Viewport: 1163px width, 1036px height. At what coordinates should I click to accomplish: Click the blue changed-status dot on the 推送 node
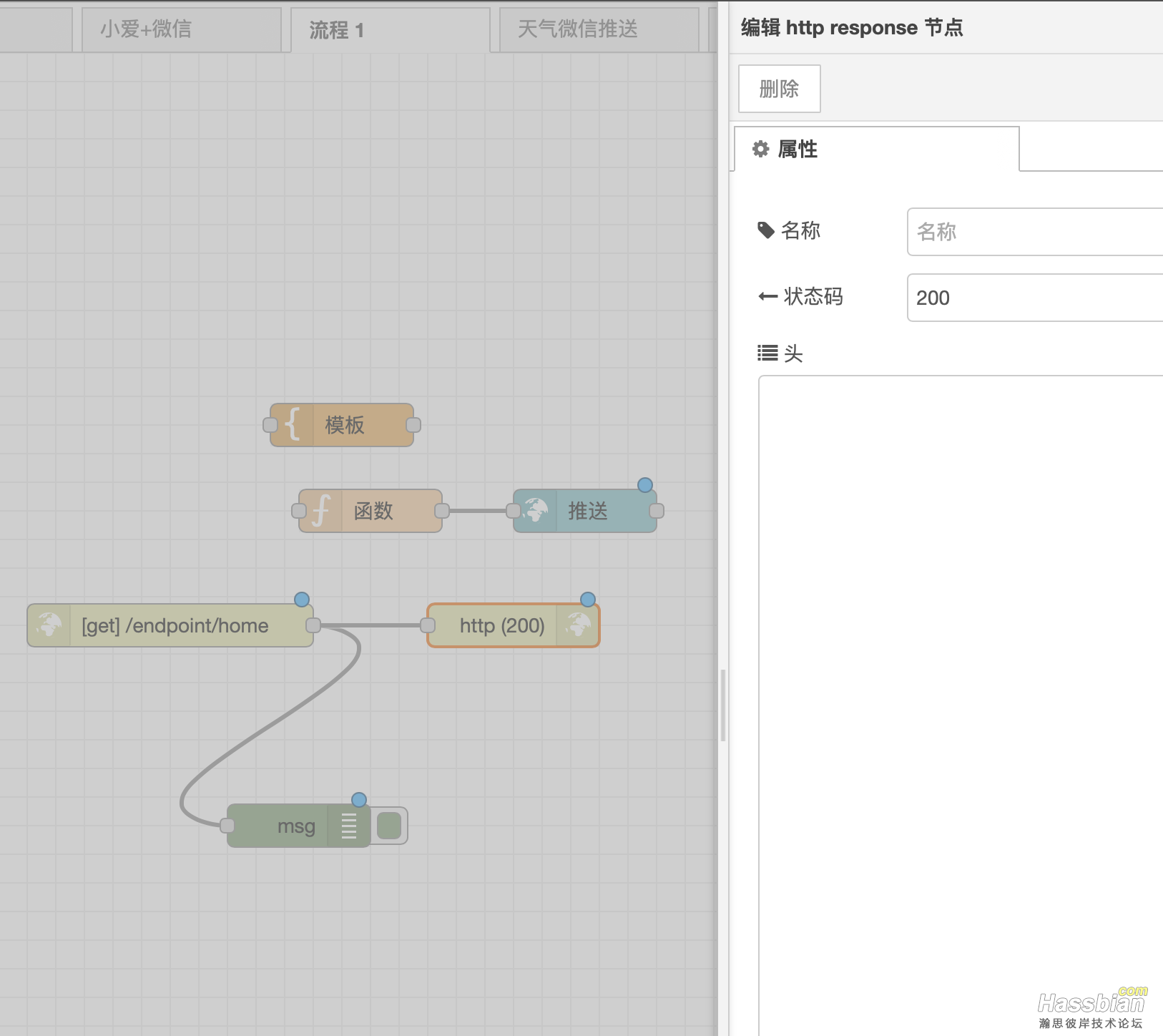coord(645,485)
